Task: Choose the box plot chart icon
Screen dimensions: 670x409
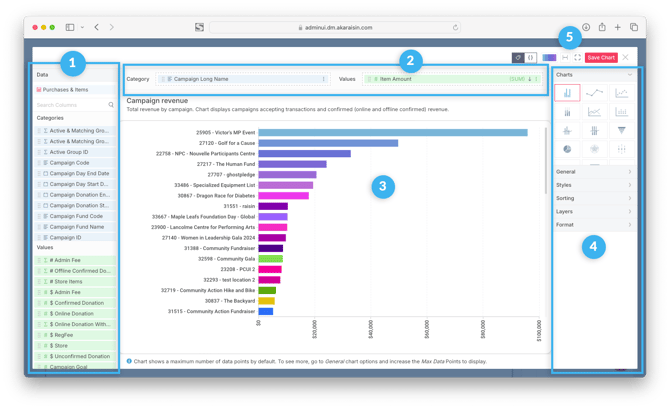Action: pyautogui.click(x=567, y=130)
